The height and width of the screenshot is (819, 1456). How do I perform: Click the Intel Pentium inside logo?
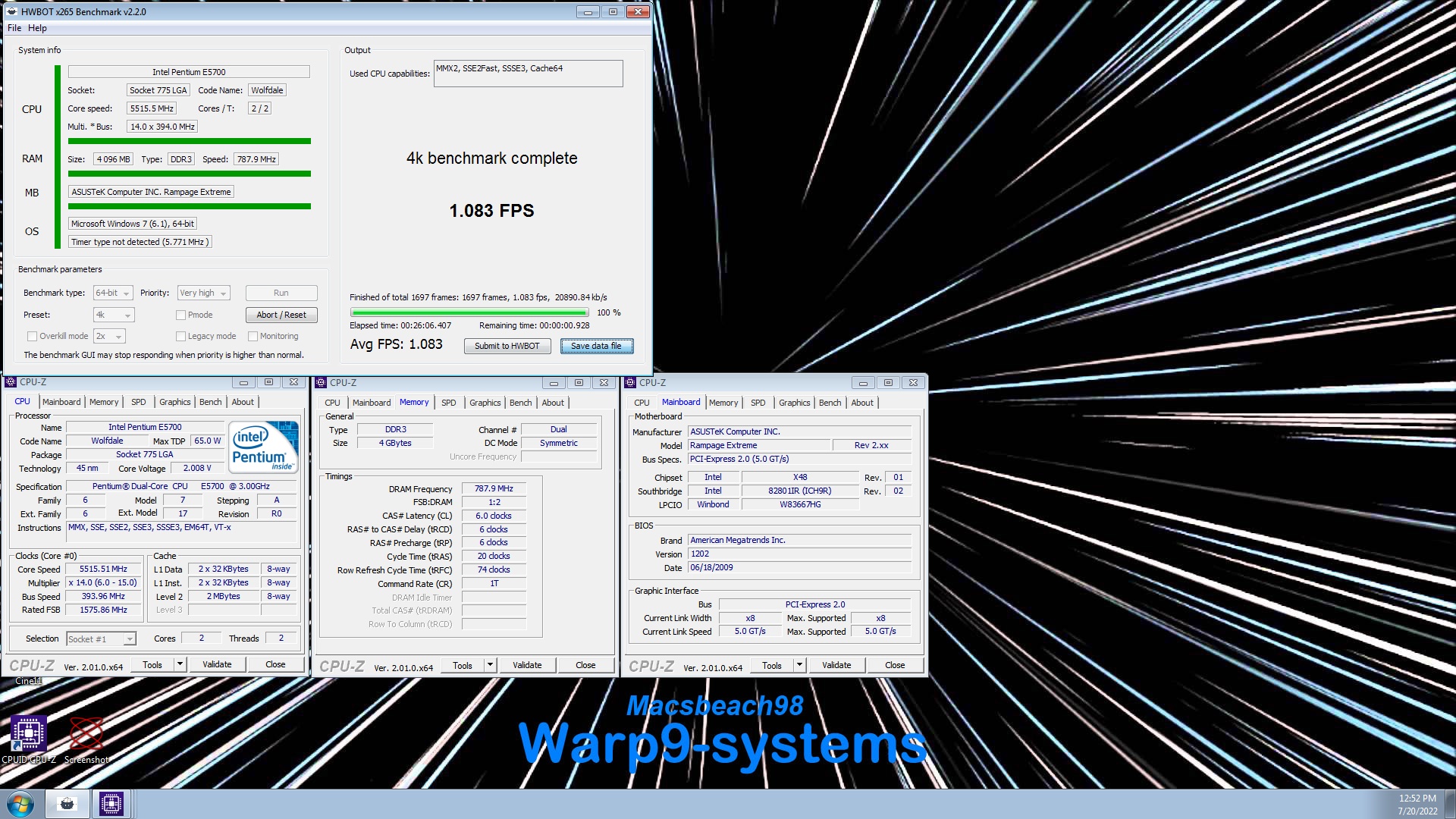coord(263,447)
